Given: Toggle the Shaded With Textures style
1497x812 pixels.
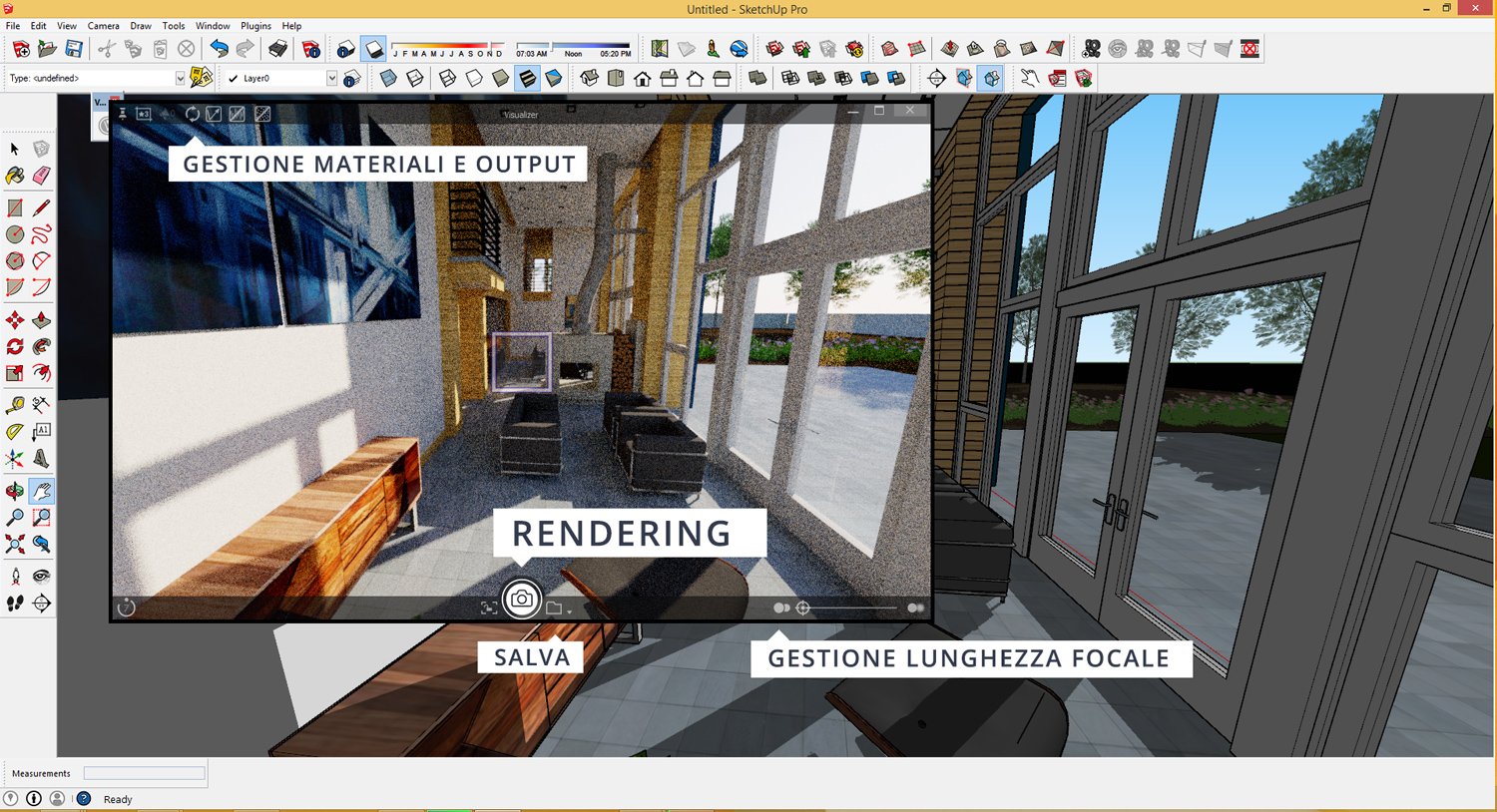Looking at the screenshot, I should pyautogui.click(x=527, y=78).
